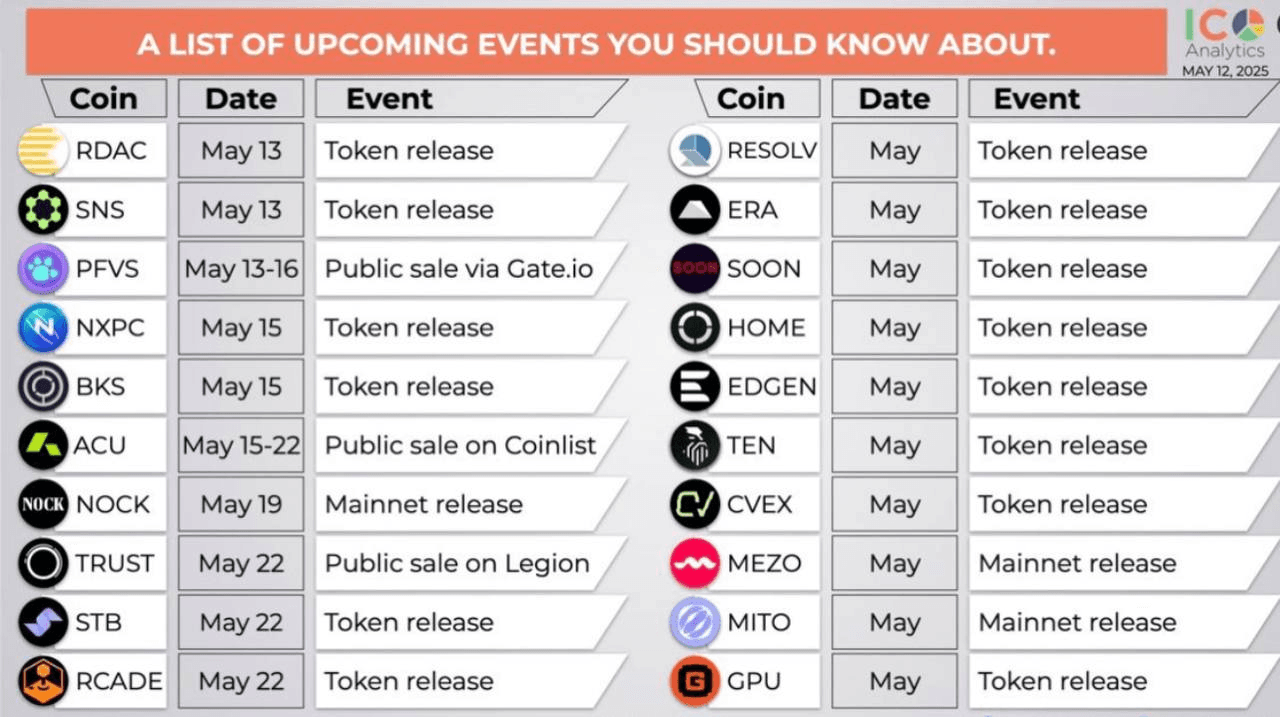
Task: Open the ICO Analytics logo
Action: [x=1225, y=41]
